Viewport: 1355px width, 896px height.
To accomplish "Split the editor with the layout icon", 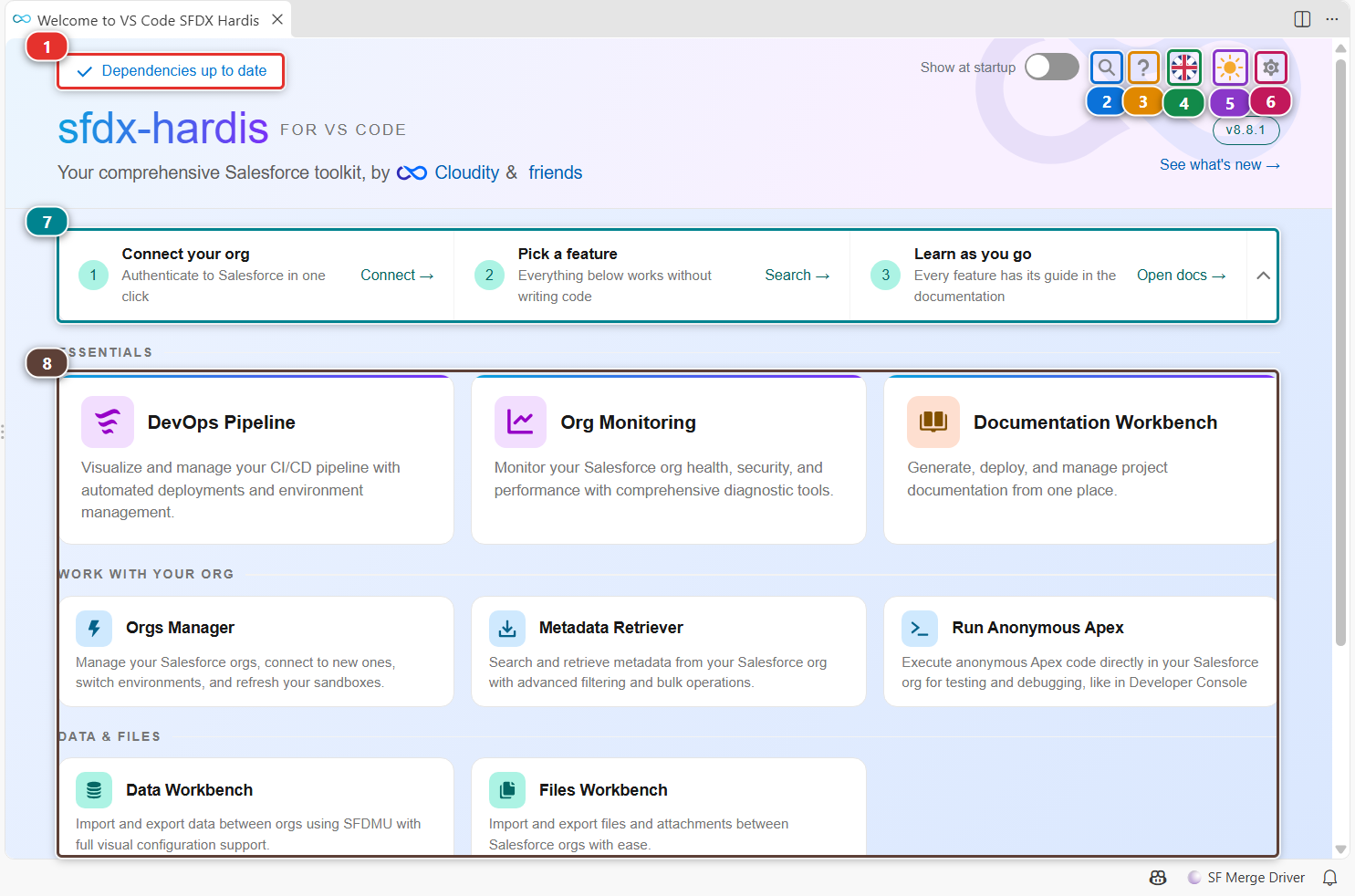I will (1303, 19).
